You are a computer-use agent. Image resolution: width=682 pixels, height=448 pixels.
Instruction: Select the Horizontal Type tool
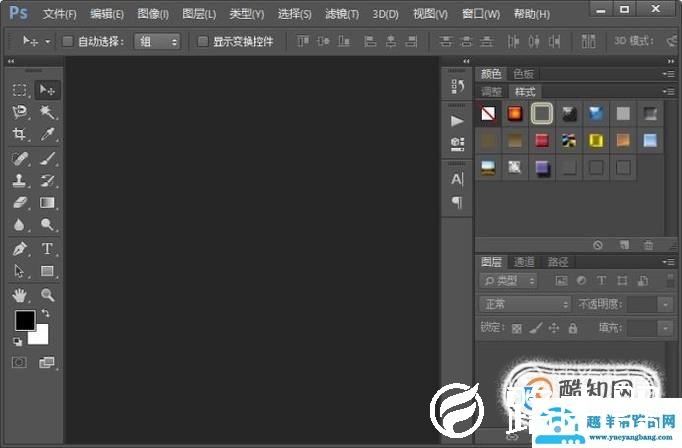pyautogui.click(x=47, y=249)
